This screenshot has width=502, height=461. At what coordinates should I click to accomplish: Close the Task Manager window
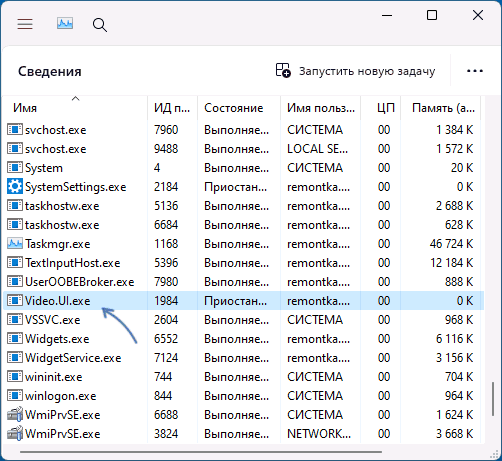[x=478, y=15]
